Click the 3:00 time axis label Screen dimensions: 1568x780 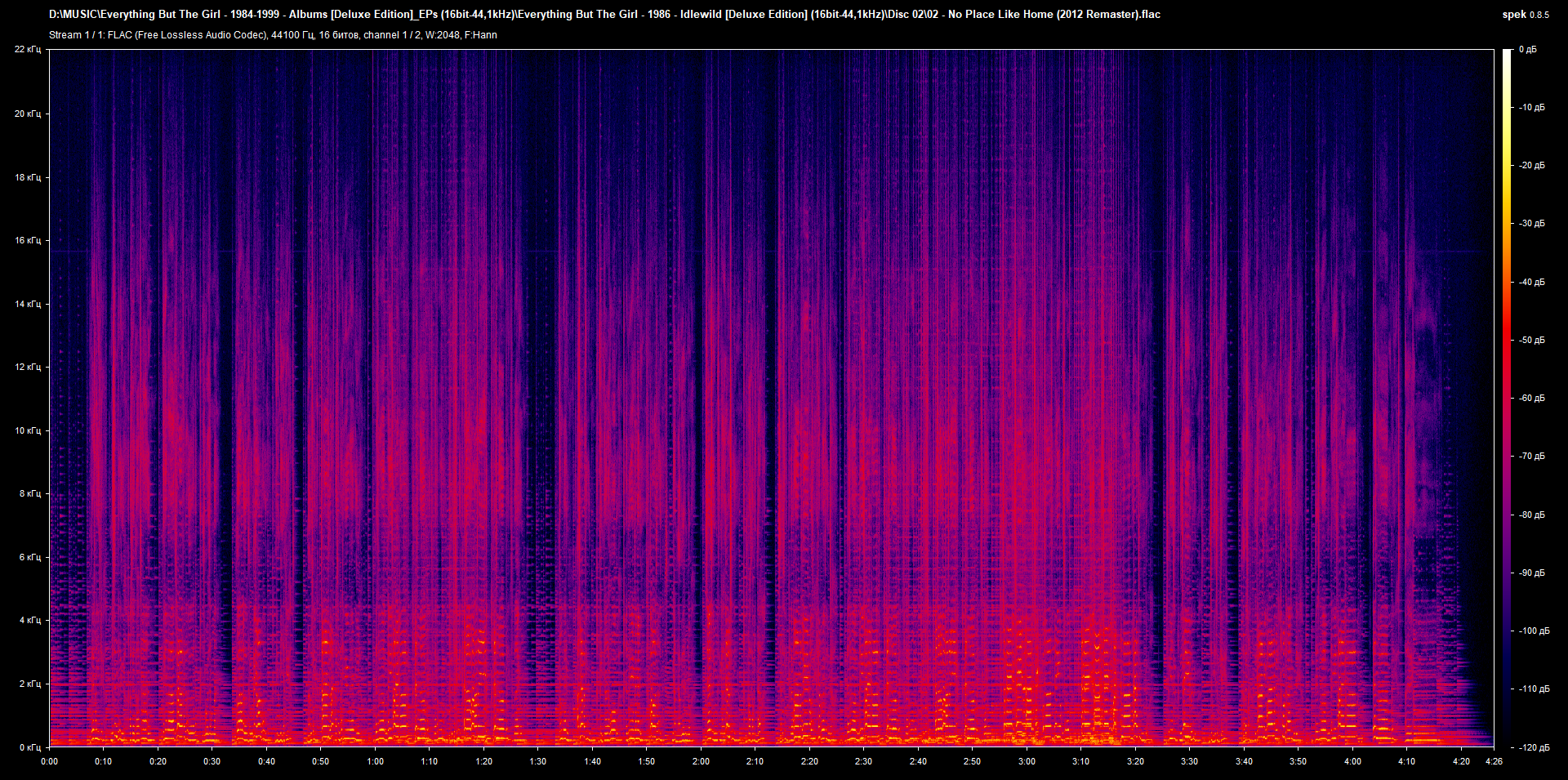(1027, 761)
